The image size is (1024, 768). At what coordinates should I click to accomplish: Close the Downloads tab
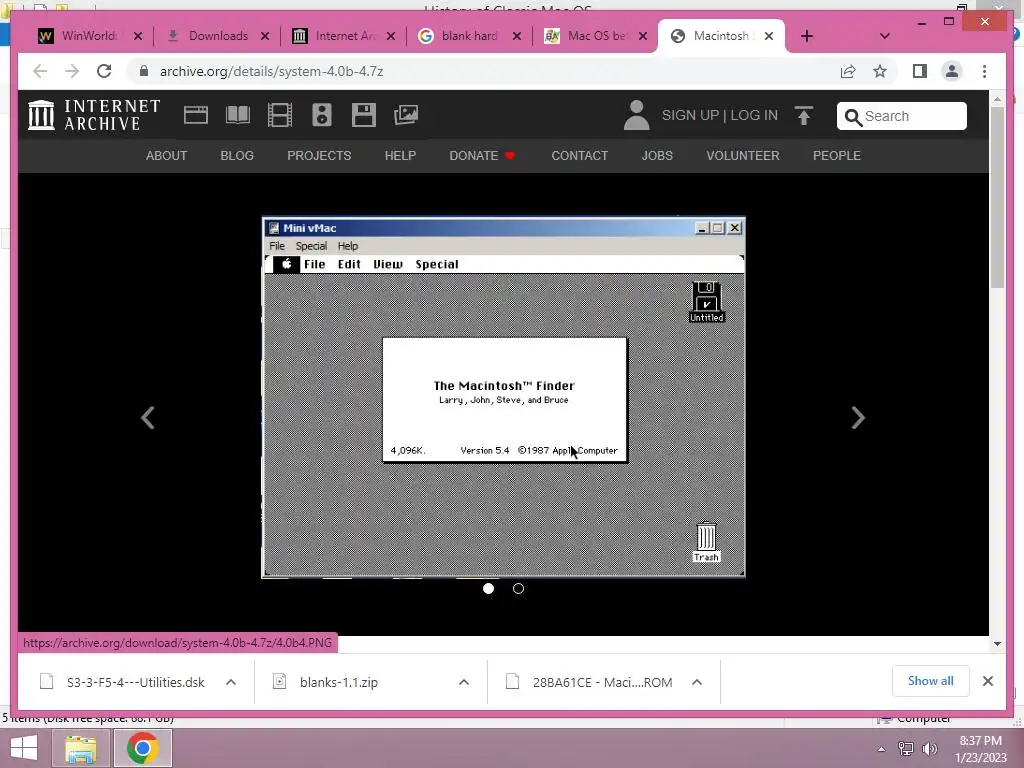(264, 36)
